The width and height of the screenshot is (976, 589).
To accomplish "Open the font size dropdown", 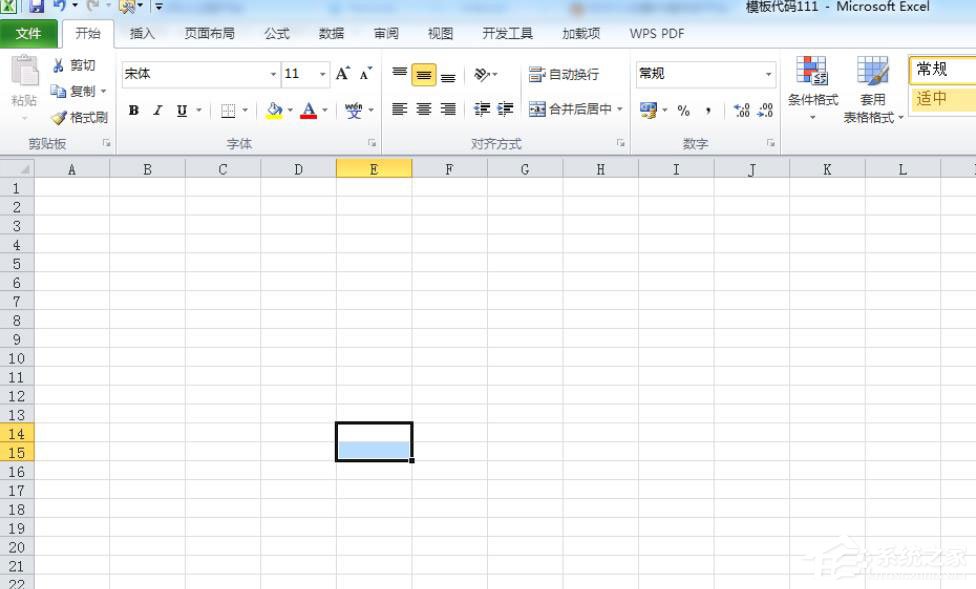I will pyautogui.click(x=320, y=73).
